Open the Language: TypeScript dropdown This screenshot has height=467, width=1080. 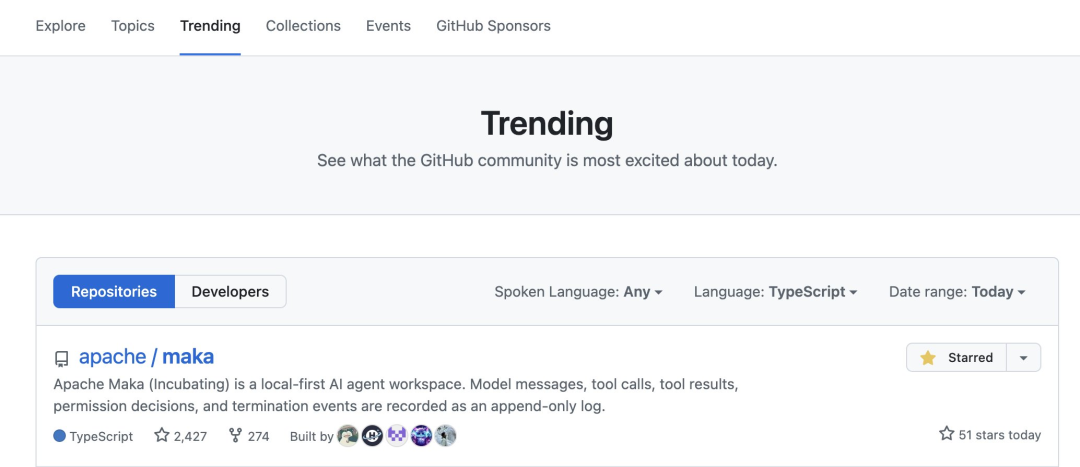tap(776, 291)
